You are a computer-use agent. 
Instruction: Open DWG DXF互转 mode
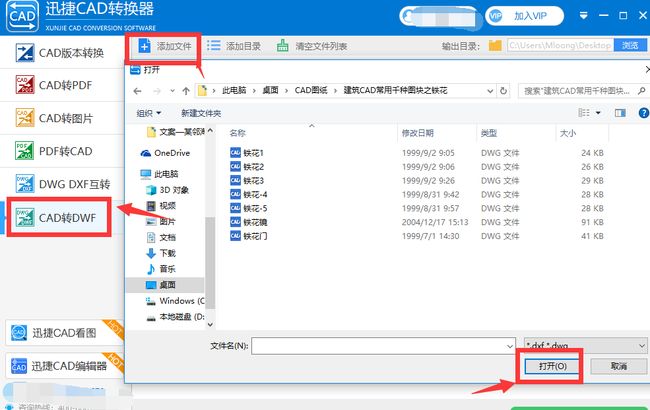[x=62, y=184]
